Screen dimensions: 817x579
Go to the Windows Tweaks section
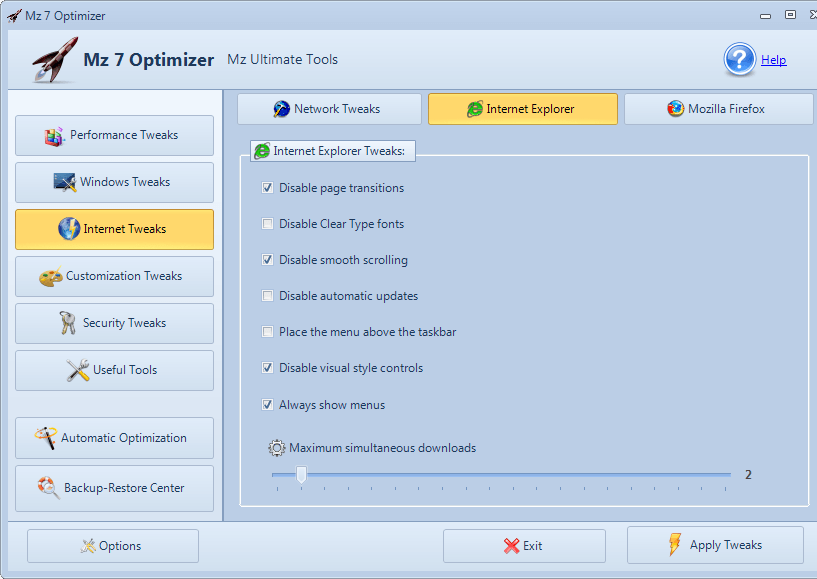(x=115, y=182)
